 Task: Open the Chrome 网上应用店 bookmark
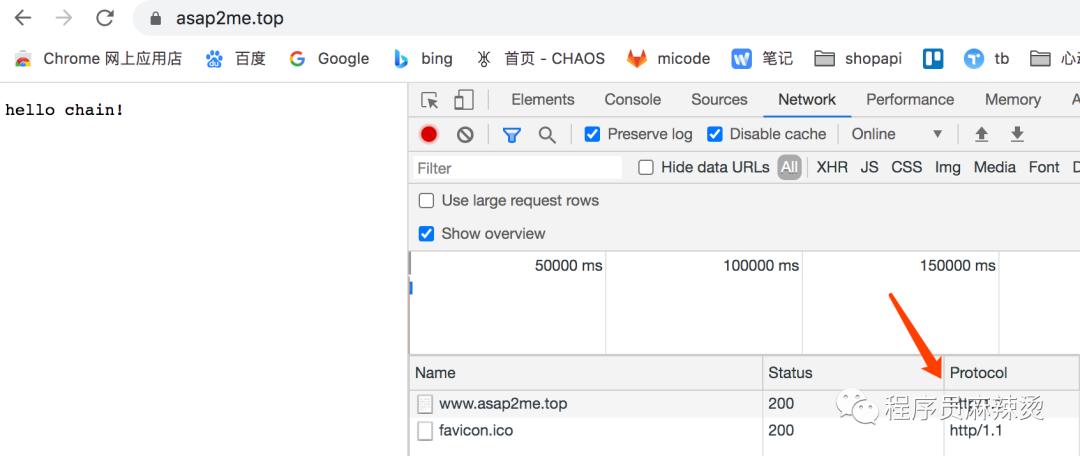click(98, 59)
